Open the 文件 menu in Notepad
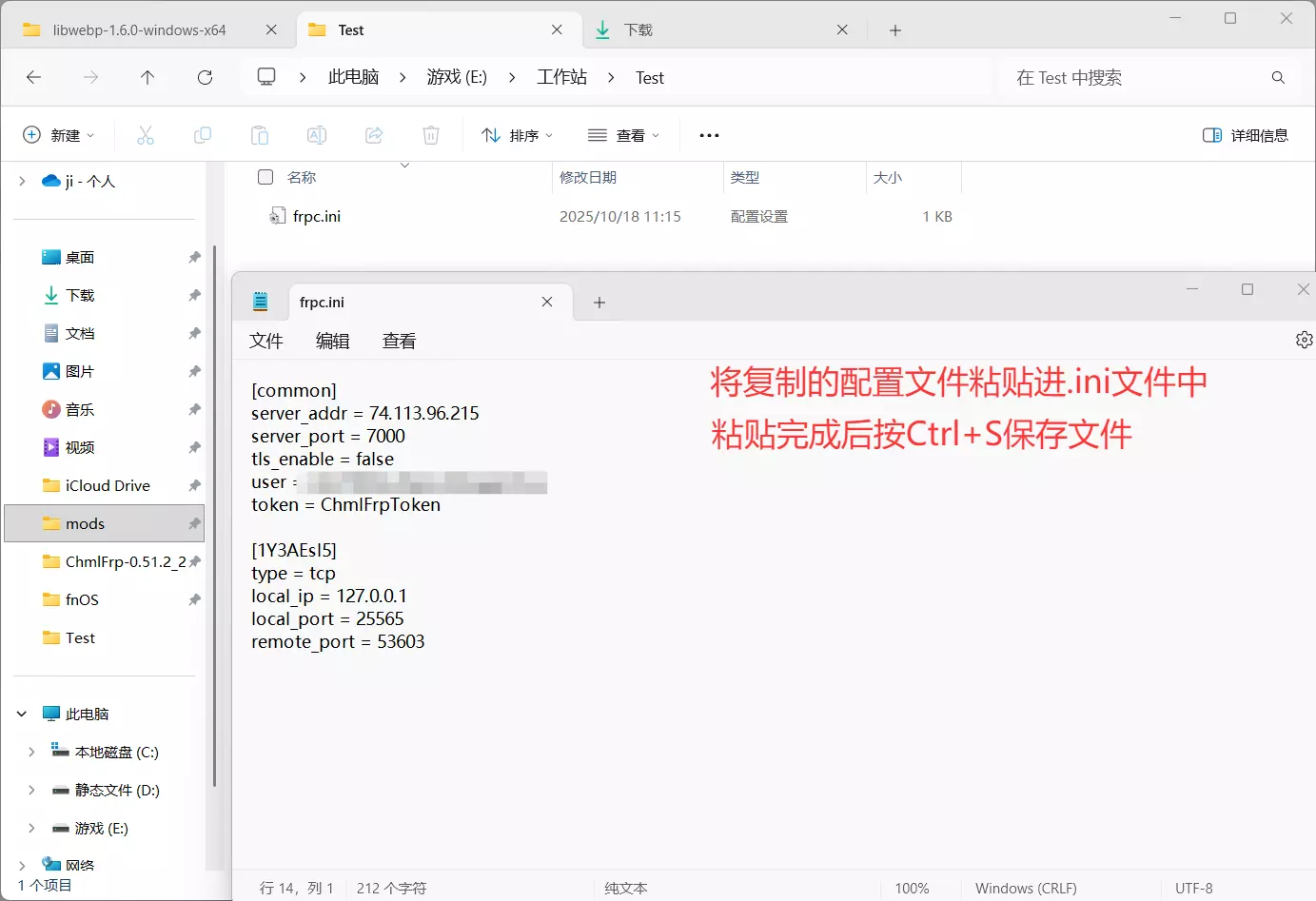 click(266, 341)
